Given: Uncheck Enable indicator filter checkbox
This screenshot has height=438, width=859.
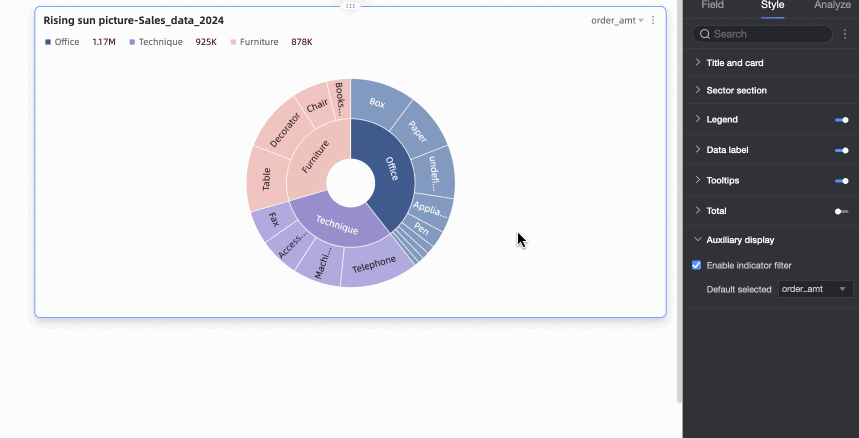Looking at the screenshot, I should (x=696, y=265).
